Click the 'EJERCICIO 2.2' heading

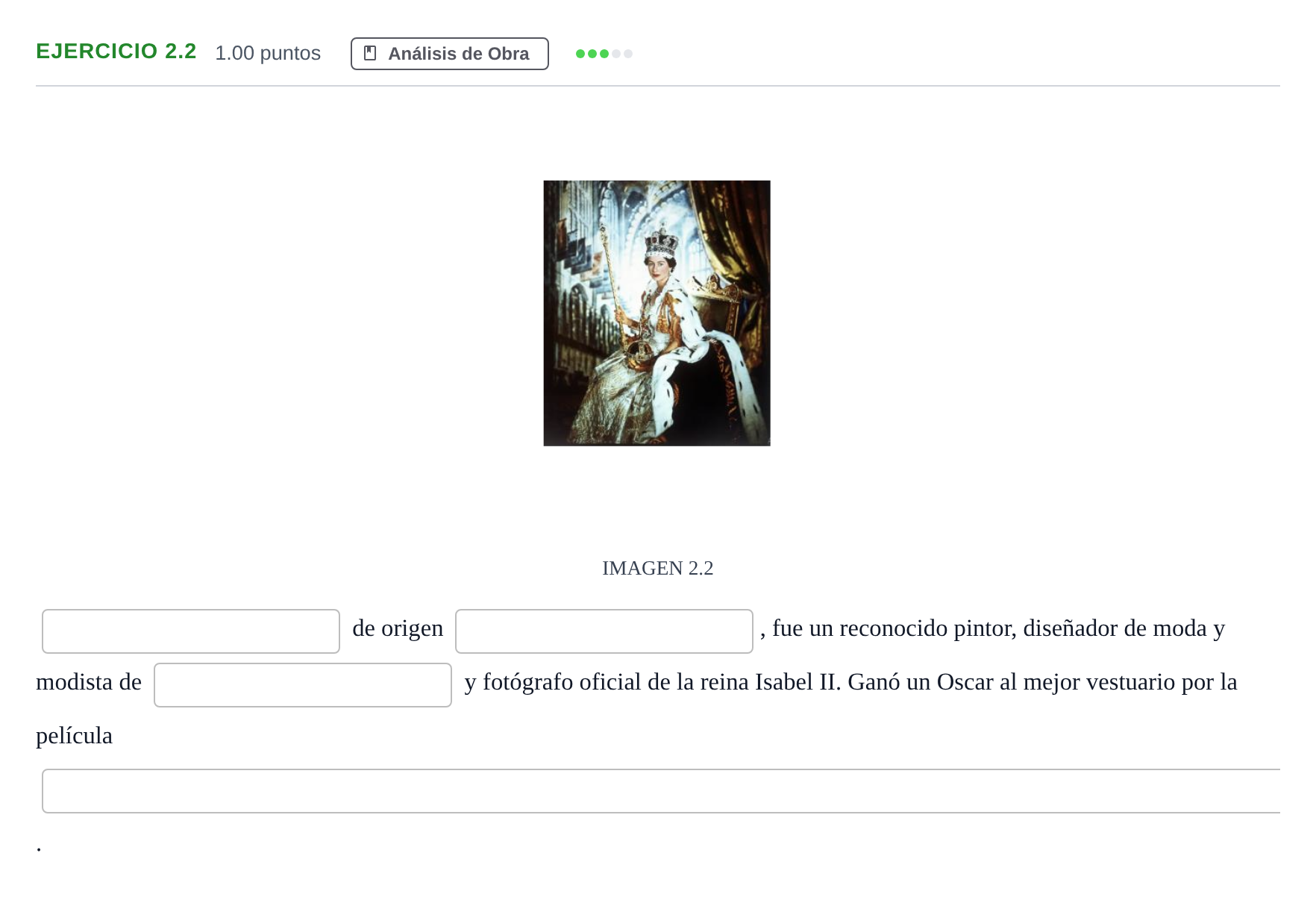(116, 51)
